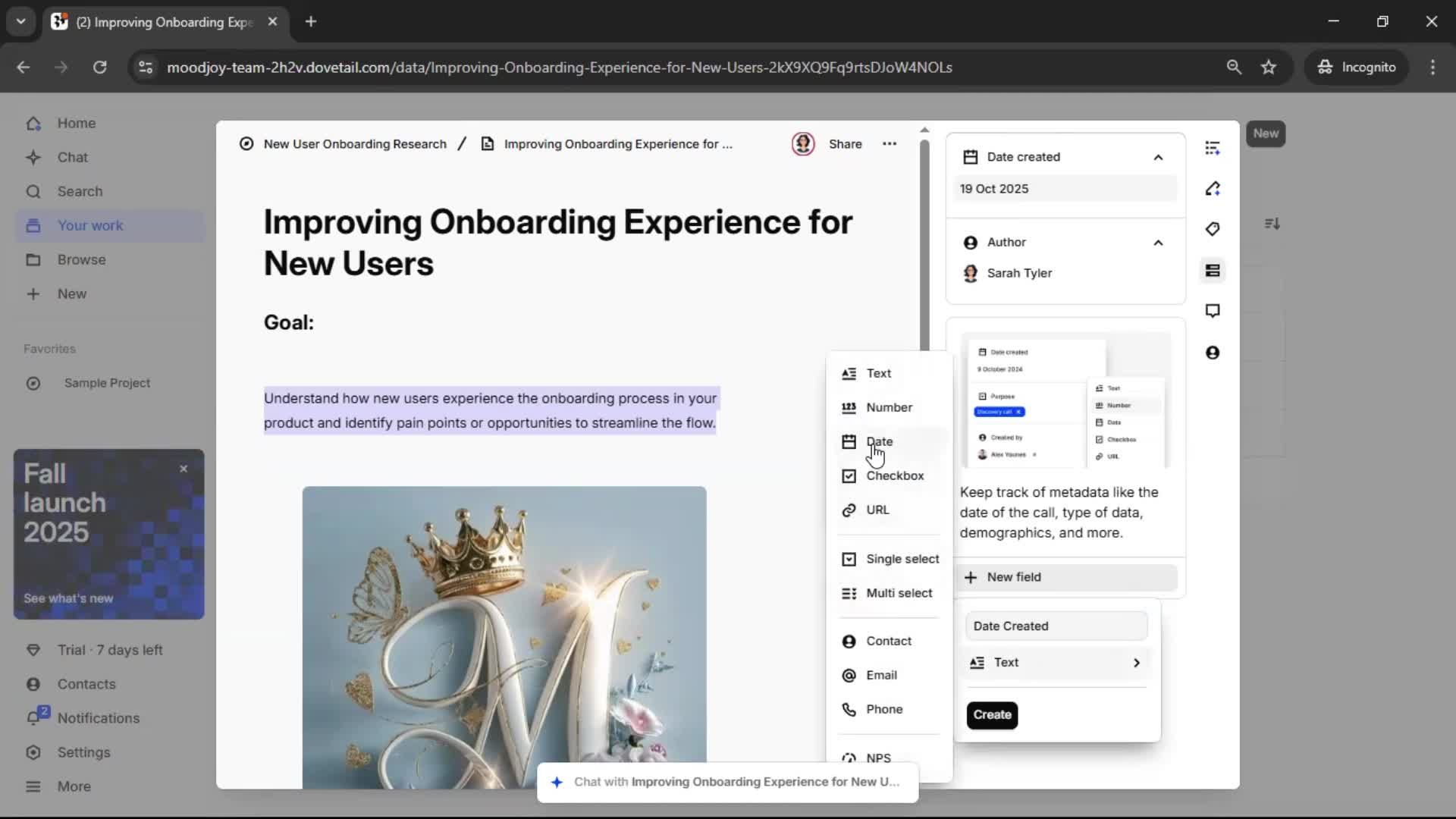This screenshot has width=1456, height=819.
Task: Click the sort icon behind the panel
Action: point(1272,224)
